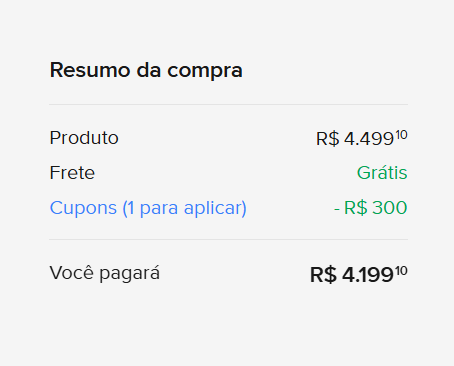454x366 pixels.
Task: Click the R$ symbol in the total price
Action: coord(323,275)
